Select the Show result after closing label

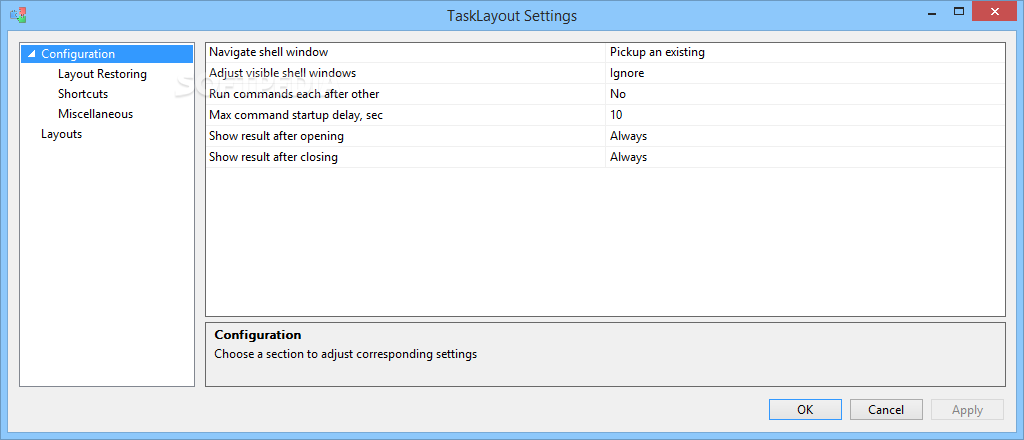click(x=273, y=157)
